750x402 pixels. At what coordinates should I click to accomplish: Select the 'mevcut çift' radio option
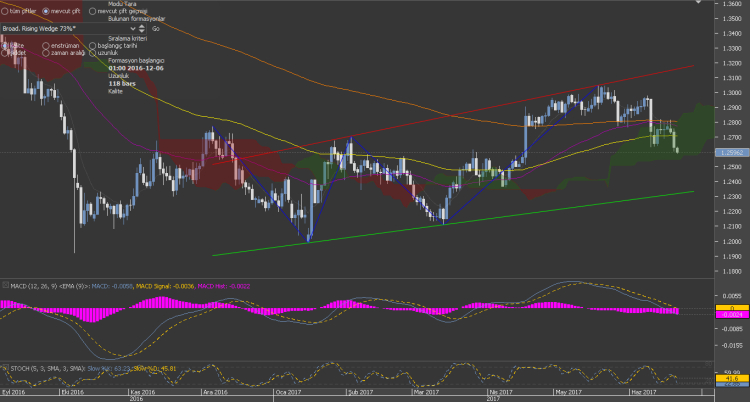[46, 11]
